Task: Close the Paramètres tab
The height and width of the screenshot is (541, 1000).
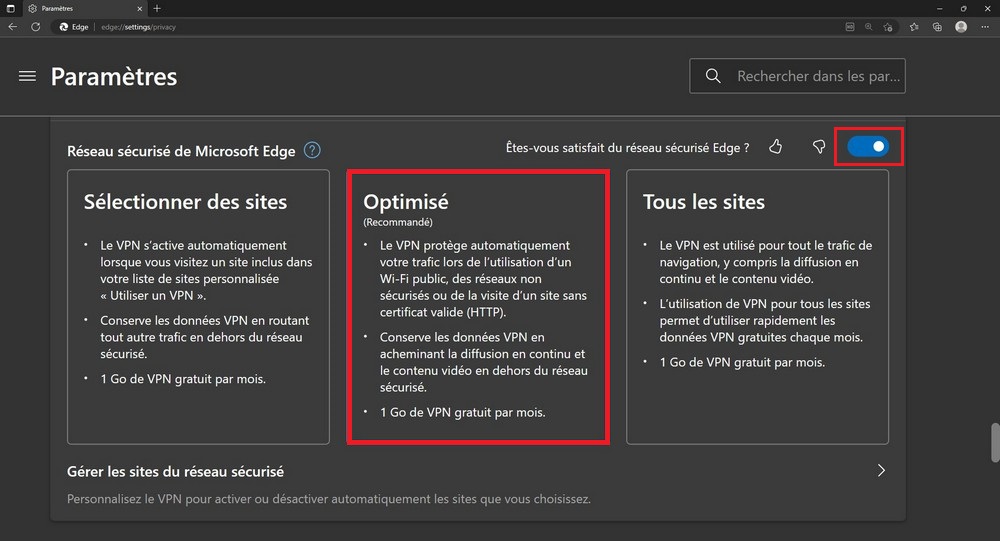Action: [140, 8]
